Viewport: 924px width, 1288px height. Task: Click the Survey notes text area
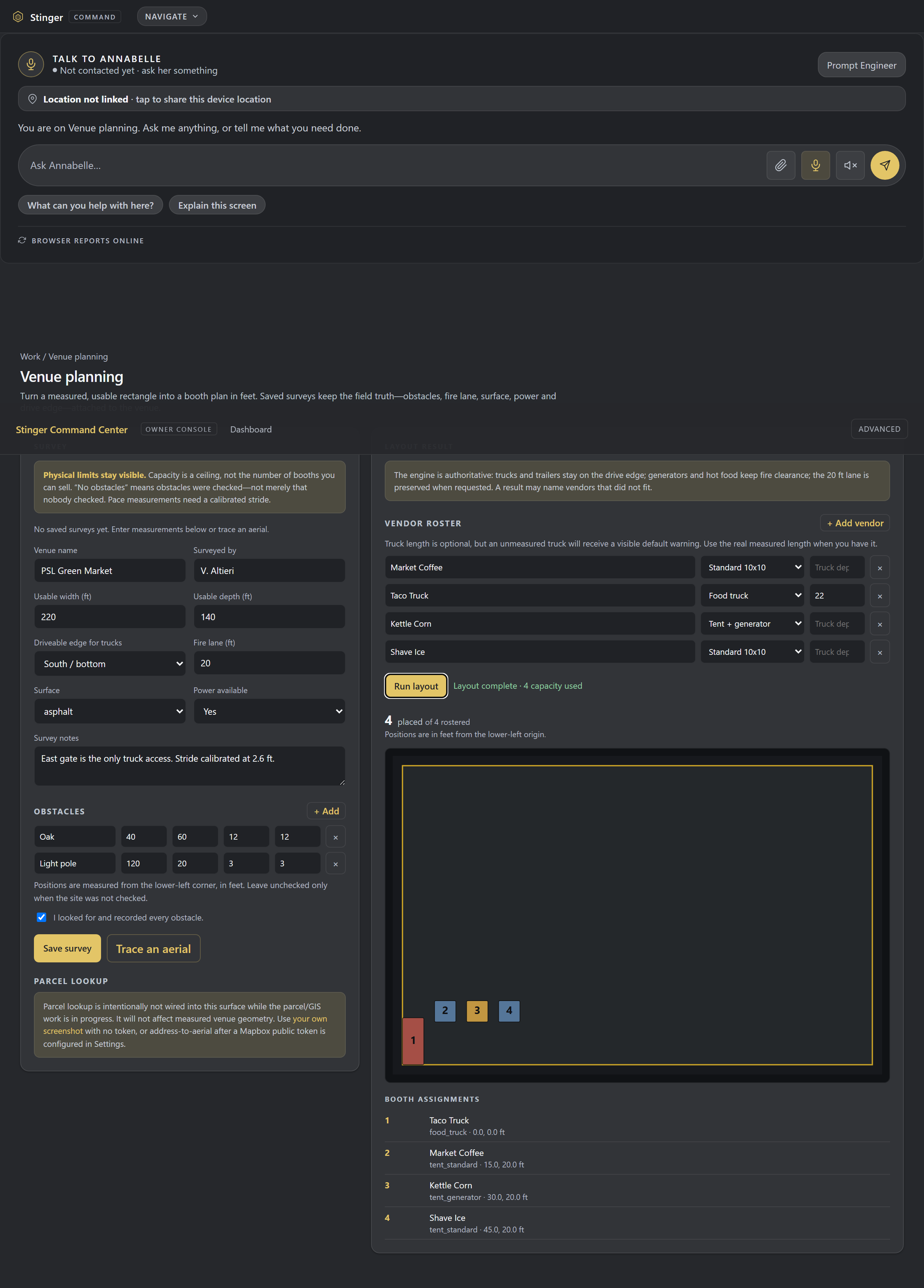[190, 766]
